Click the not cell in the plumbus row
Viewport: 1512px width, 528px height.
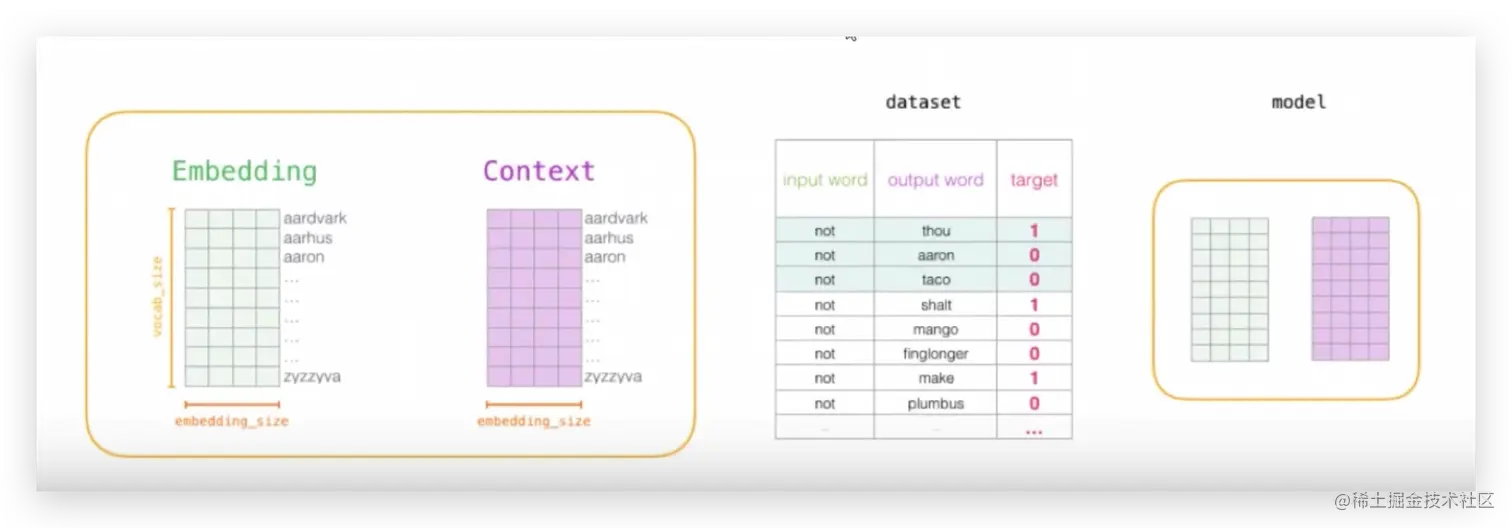[825, 403]
